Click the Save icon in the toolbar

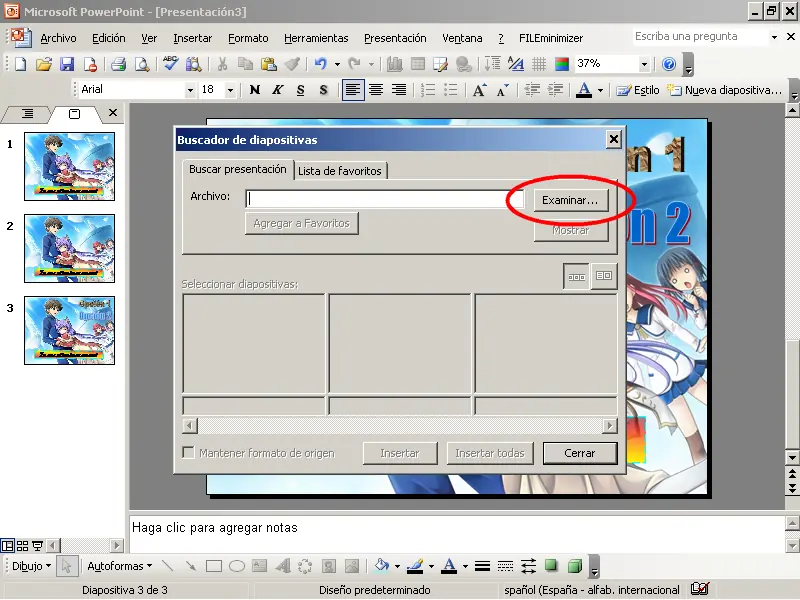coord(67,64)
